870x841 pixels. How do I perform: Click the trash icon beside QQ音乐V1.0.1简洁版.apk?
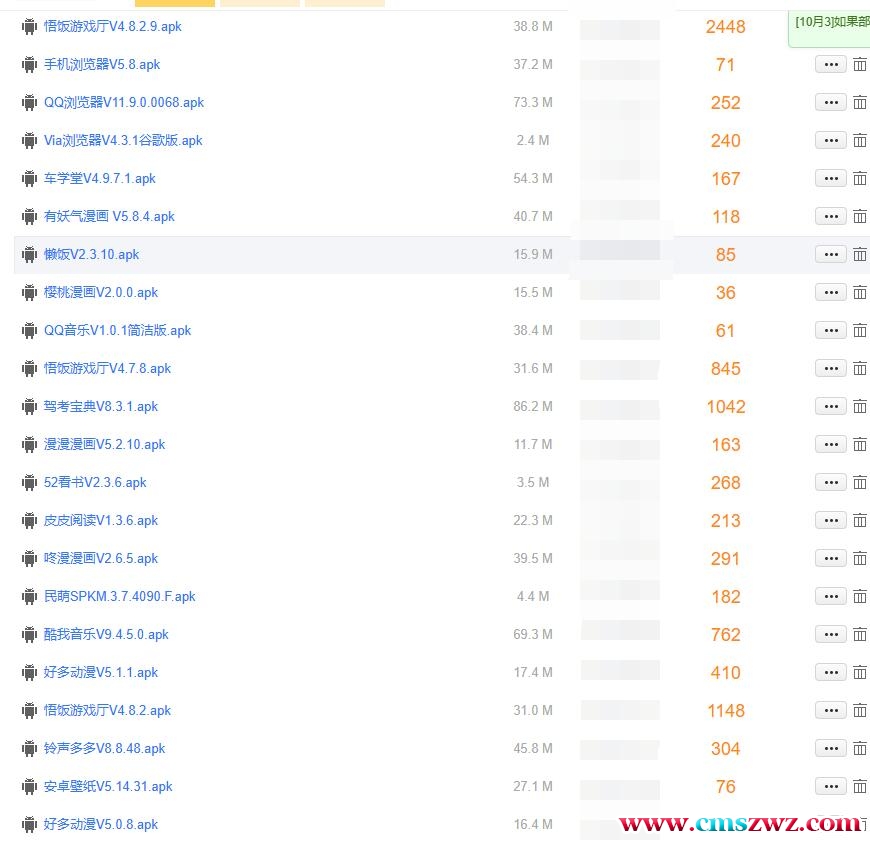point(859,331)
